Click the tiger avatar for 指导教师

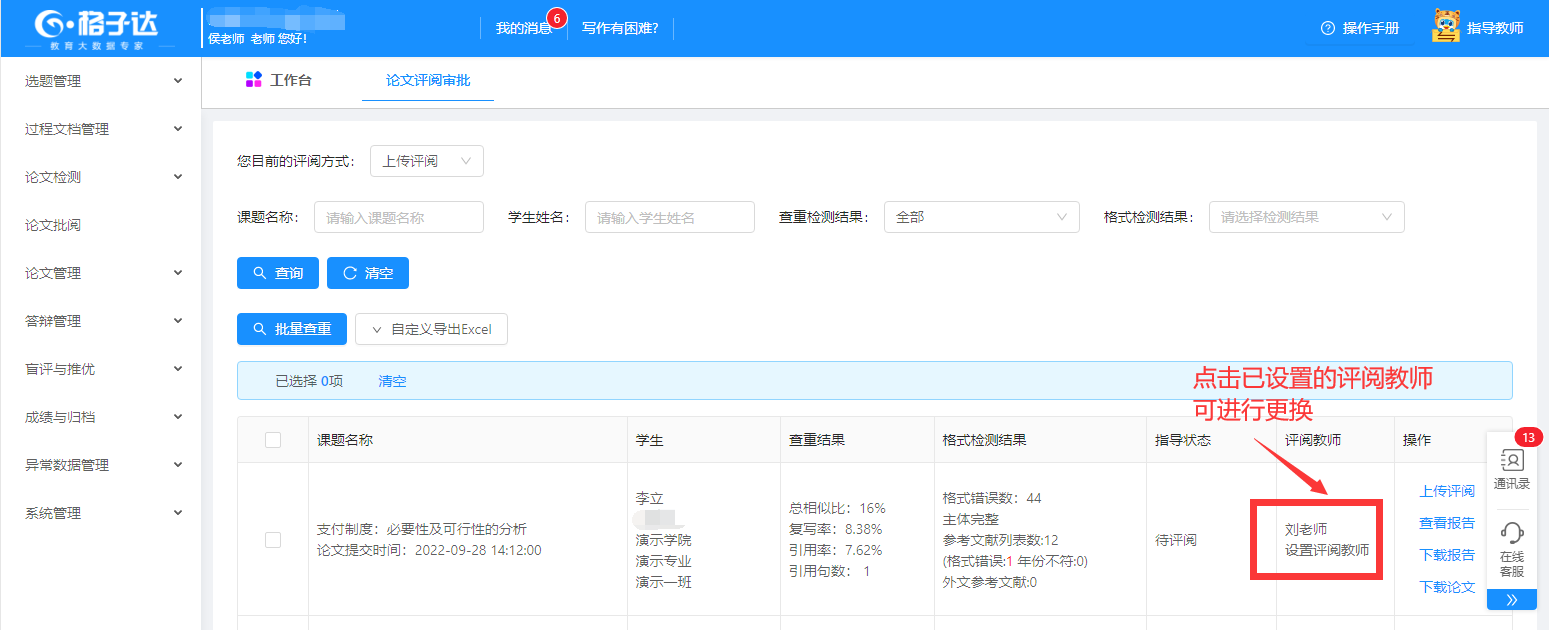(1445, 27)
